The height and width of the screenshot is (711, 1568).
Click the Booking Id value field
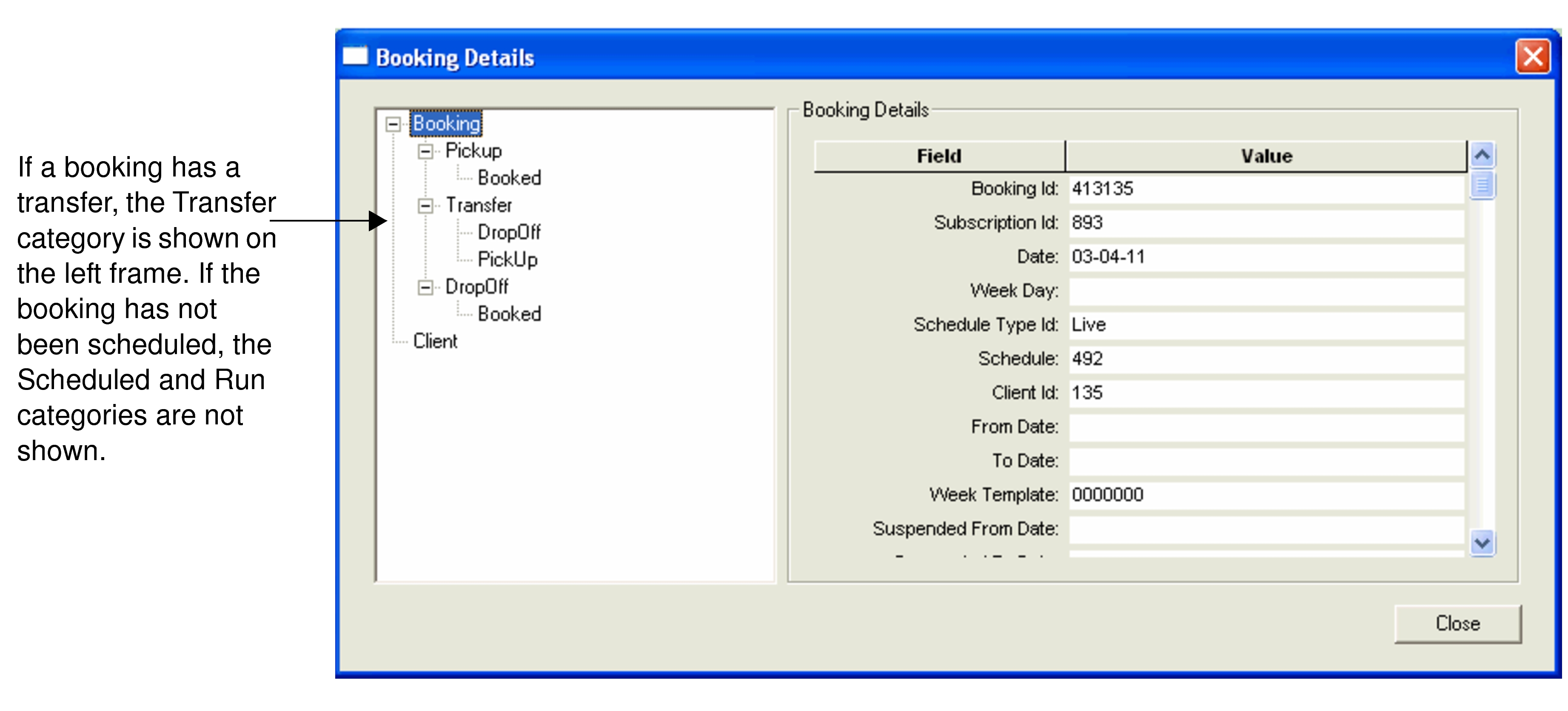pos(1266,189)
